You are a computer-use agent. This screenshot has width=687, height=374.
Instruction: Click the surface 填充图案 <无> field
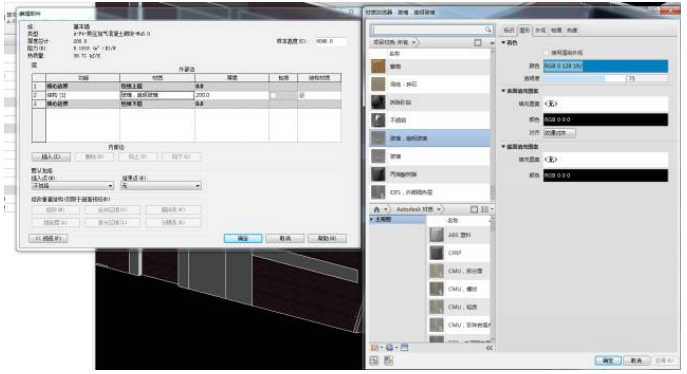[606, 104]
